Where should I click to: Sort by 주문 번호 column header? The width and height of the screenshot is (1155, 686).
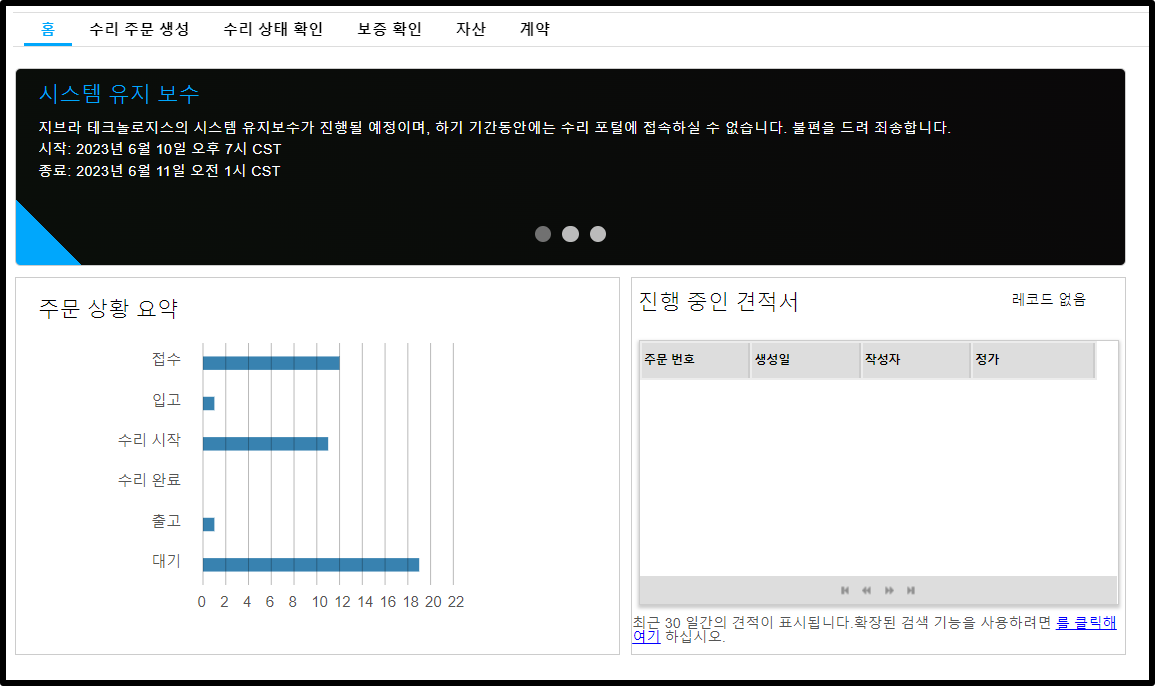(695, 360)
